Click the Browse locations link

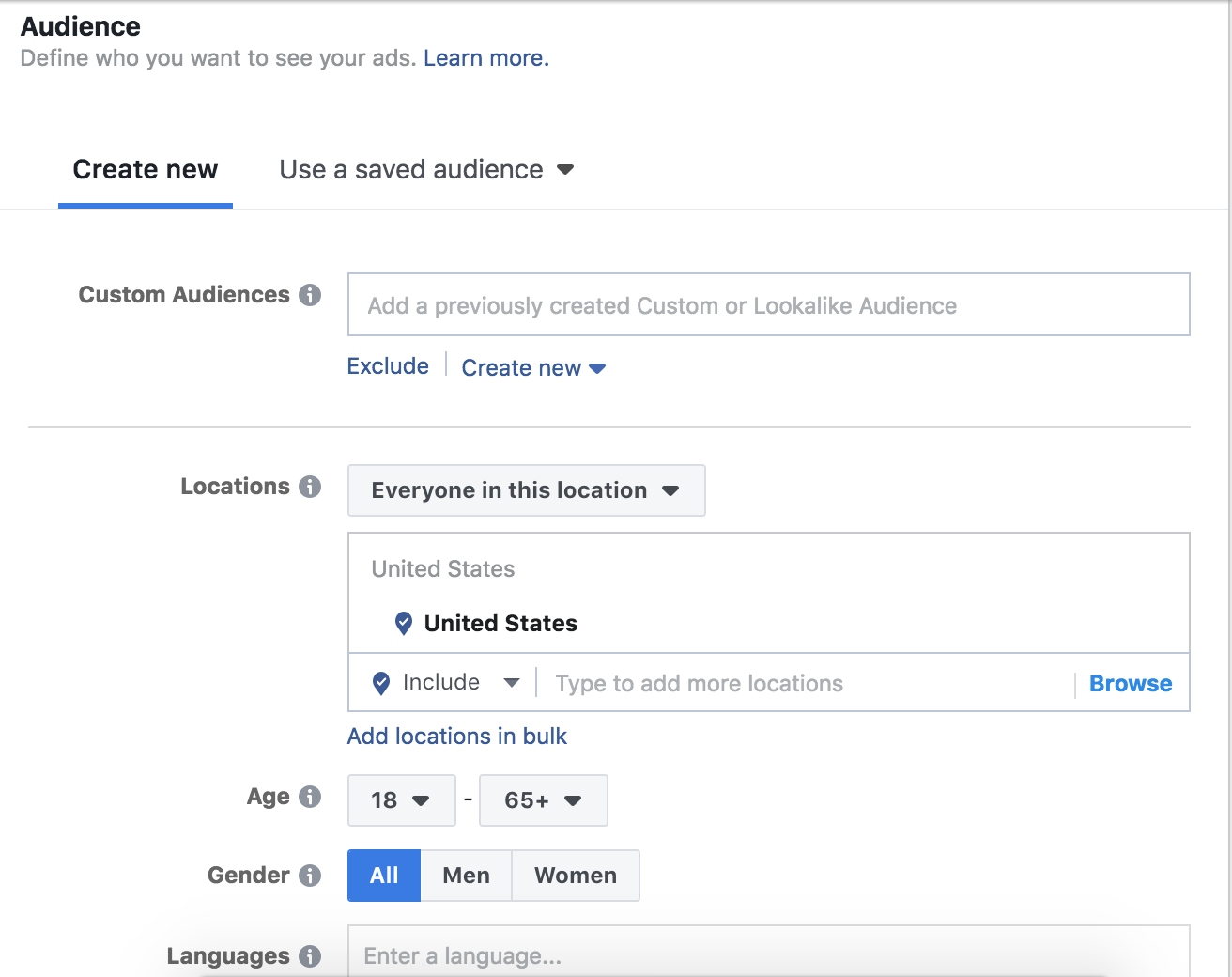[x=1131, y=684]
